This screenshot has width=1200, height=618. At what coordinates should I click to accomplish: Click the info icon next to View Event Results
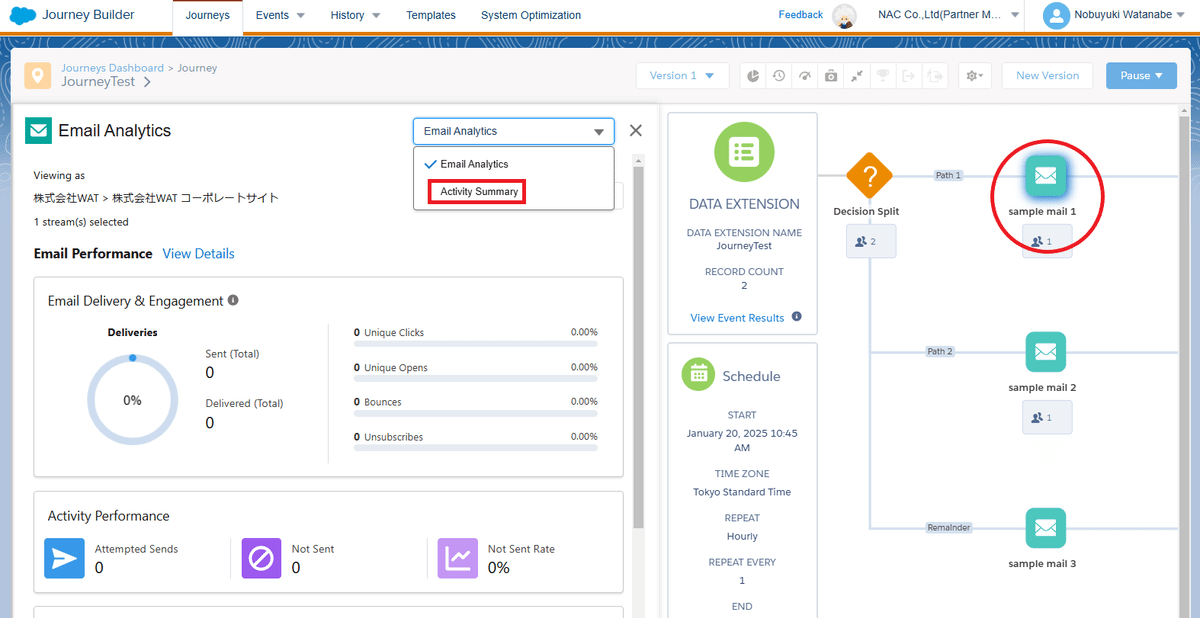tap(797, 317)
